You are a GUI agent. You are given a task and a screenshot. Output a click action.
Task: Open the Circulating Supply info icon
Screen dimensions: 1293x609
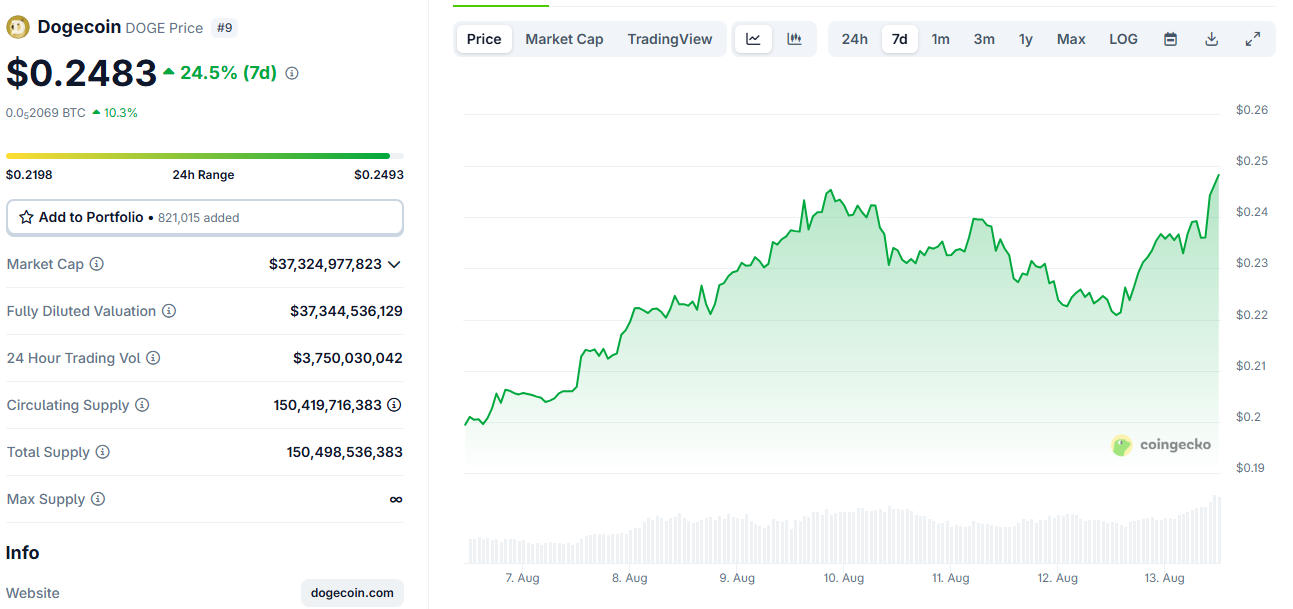pos(142,405)
